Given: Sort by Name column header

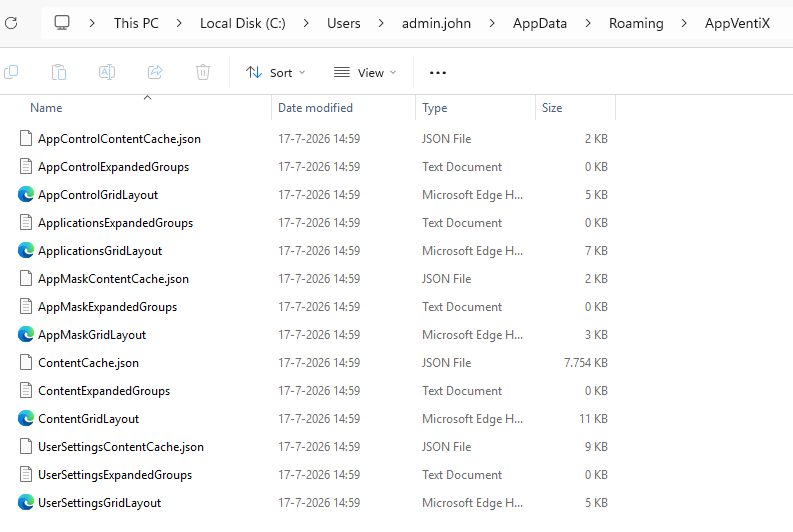Looking at the screenshot, I should (46, 108).
